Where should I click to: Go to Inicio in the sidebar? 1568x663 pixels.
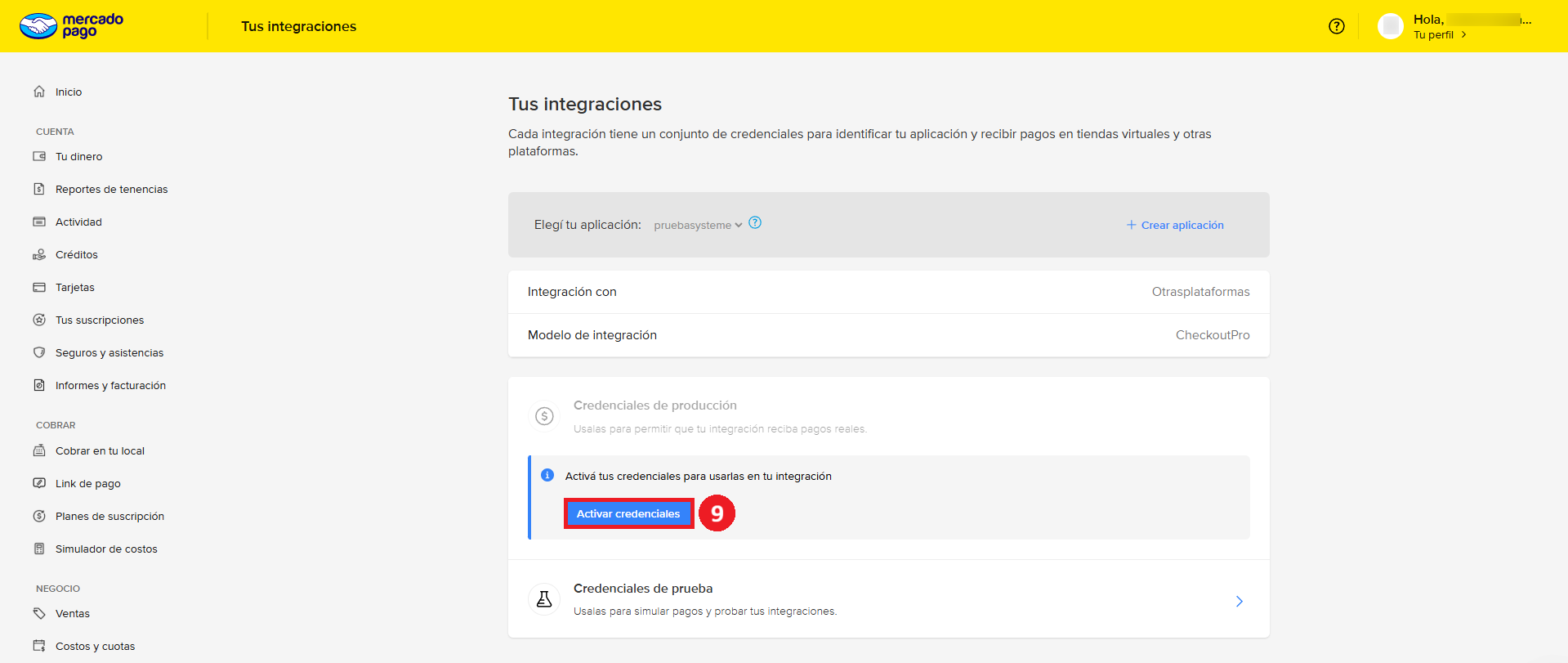point(69,92)
